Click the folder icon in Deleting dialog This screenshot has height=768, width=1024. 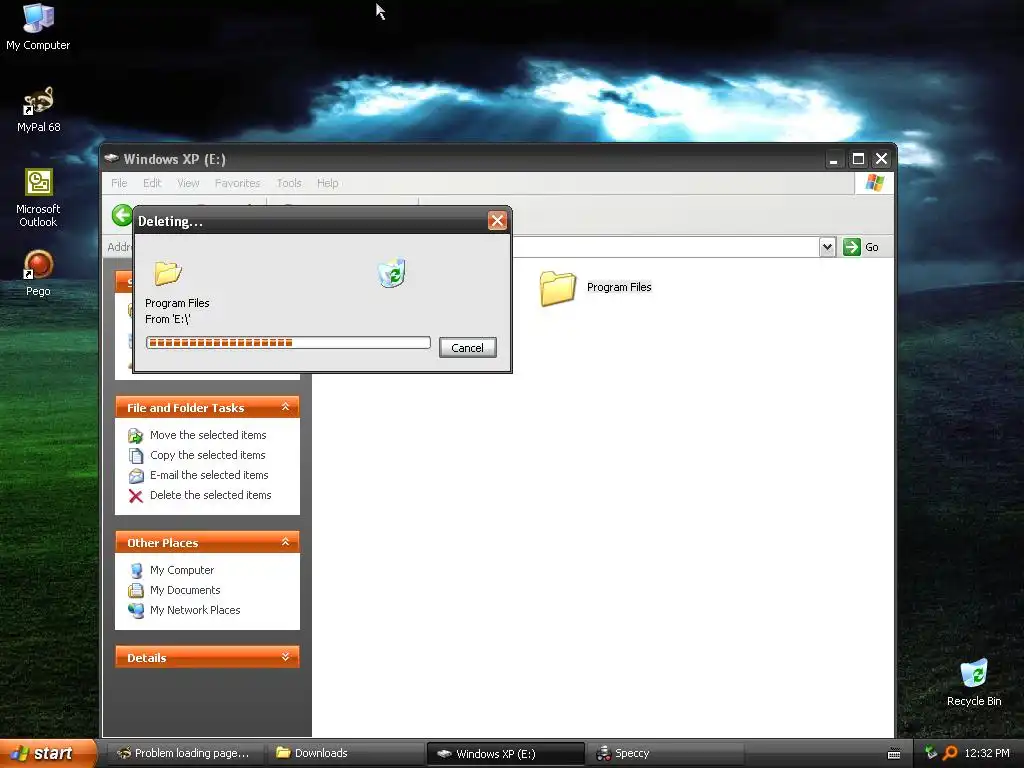pos(168,273)
